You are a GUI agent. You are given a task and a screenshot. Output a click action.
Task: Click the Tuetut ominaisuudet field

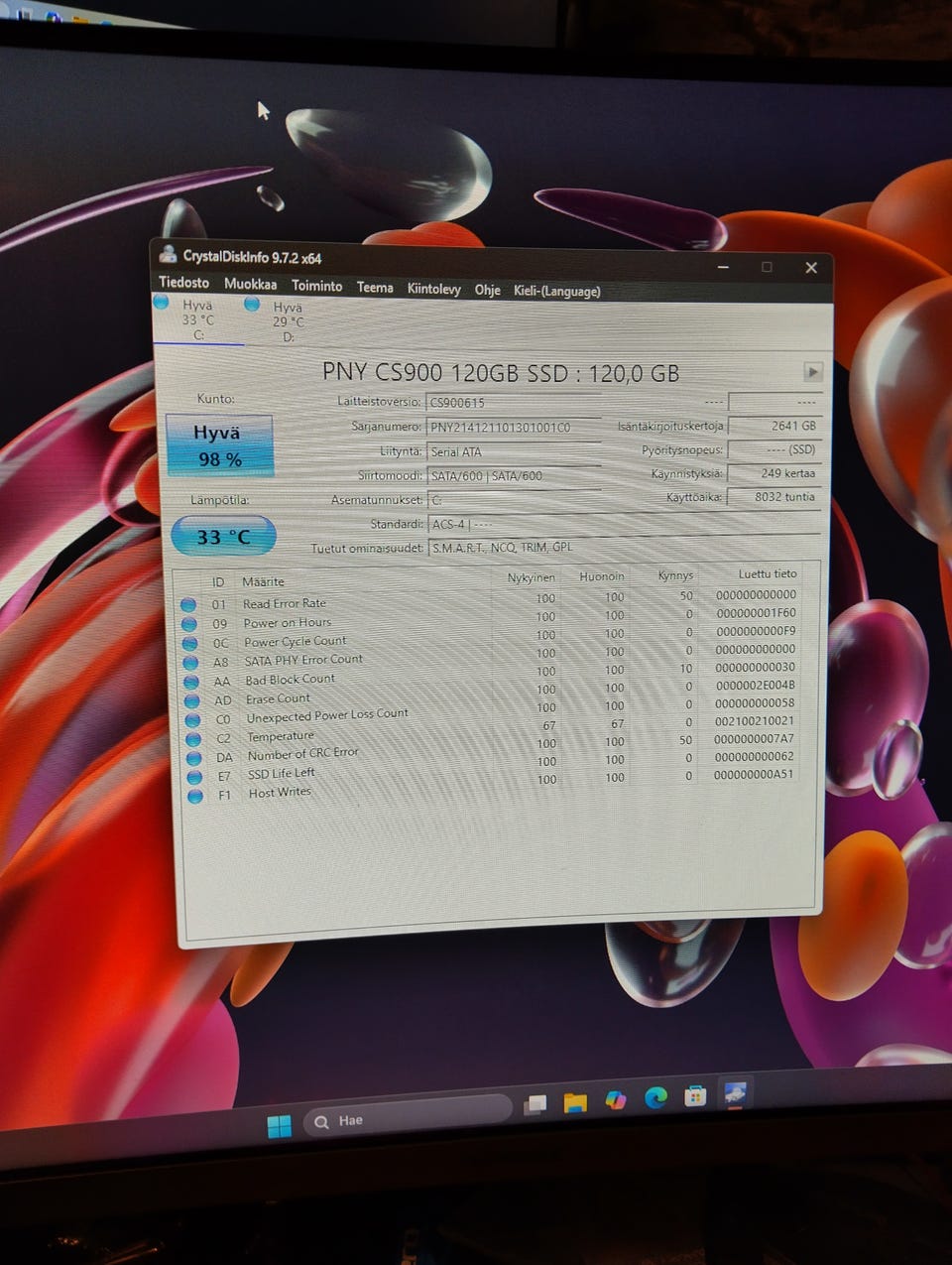pos(623,547)
